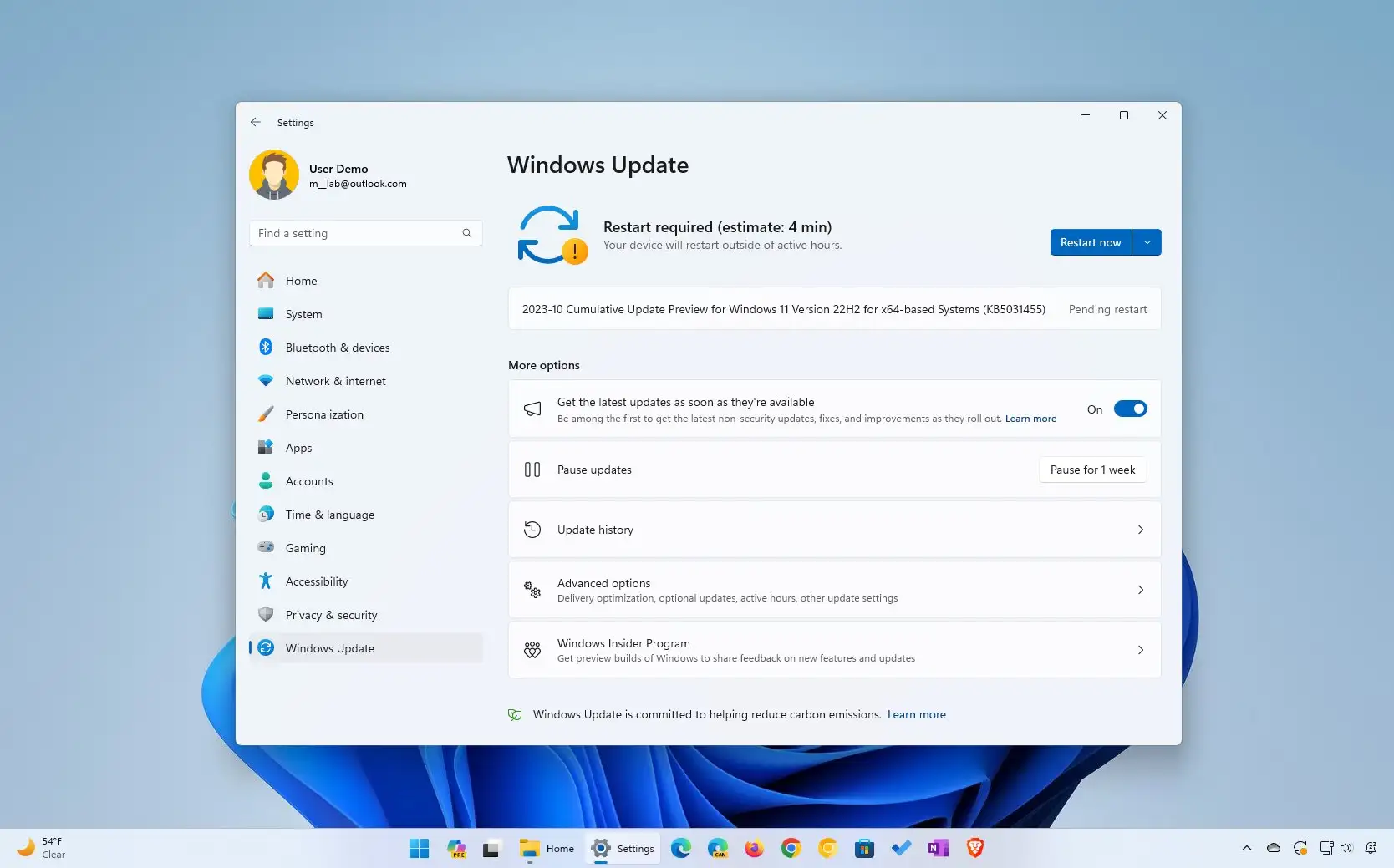Open the User Demo profile picture
Screen dimensions: 1394x868
[274, 175]
